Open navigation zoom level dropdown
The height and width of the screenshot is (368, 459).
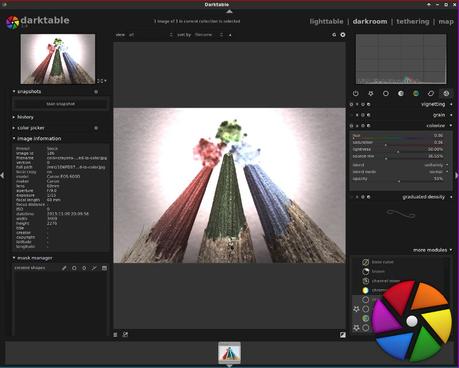pos(102,81)
